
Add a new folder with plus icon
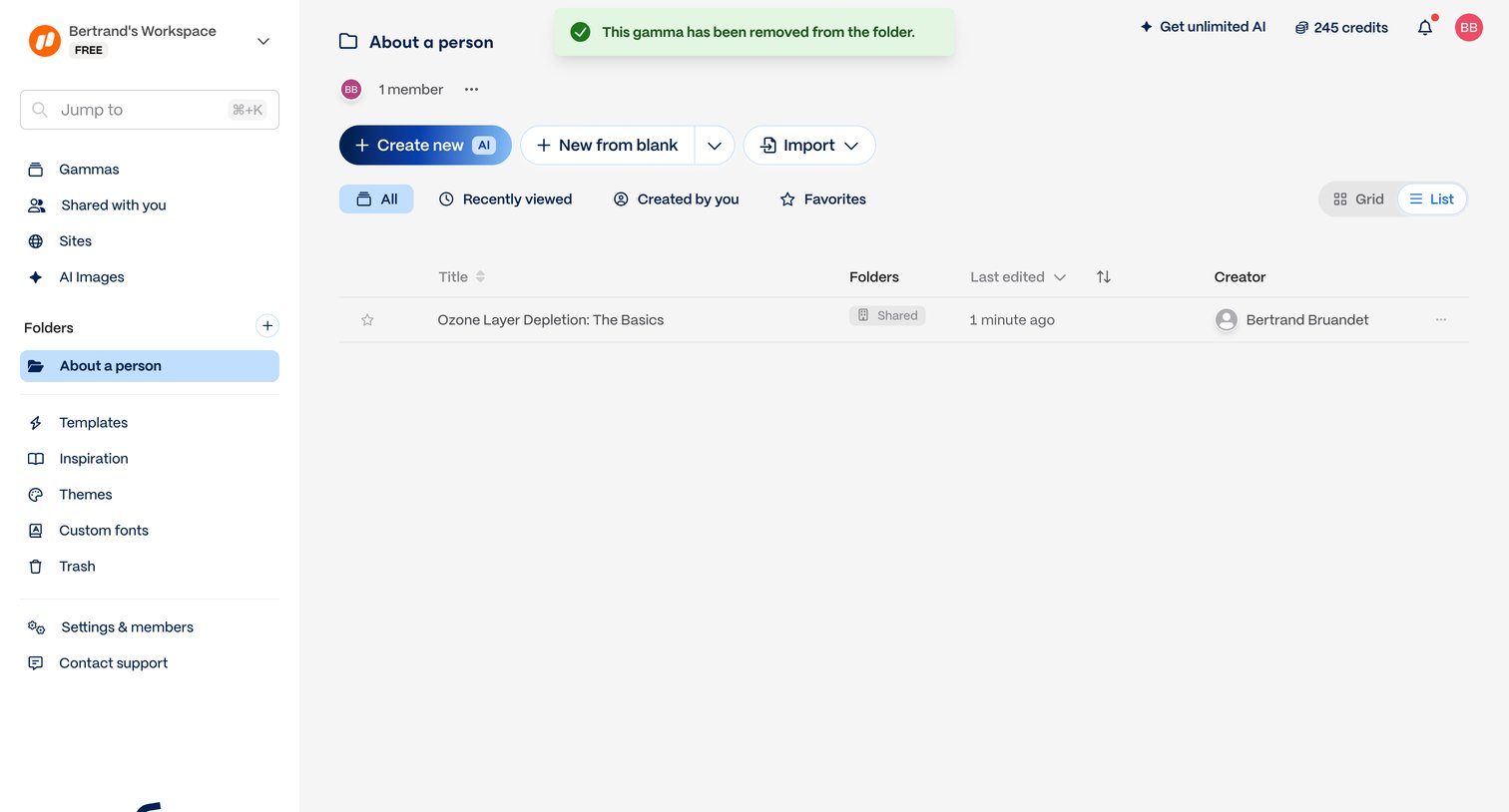267,326
